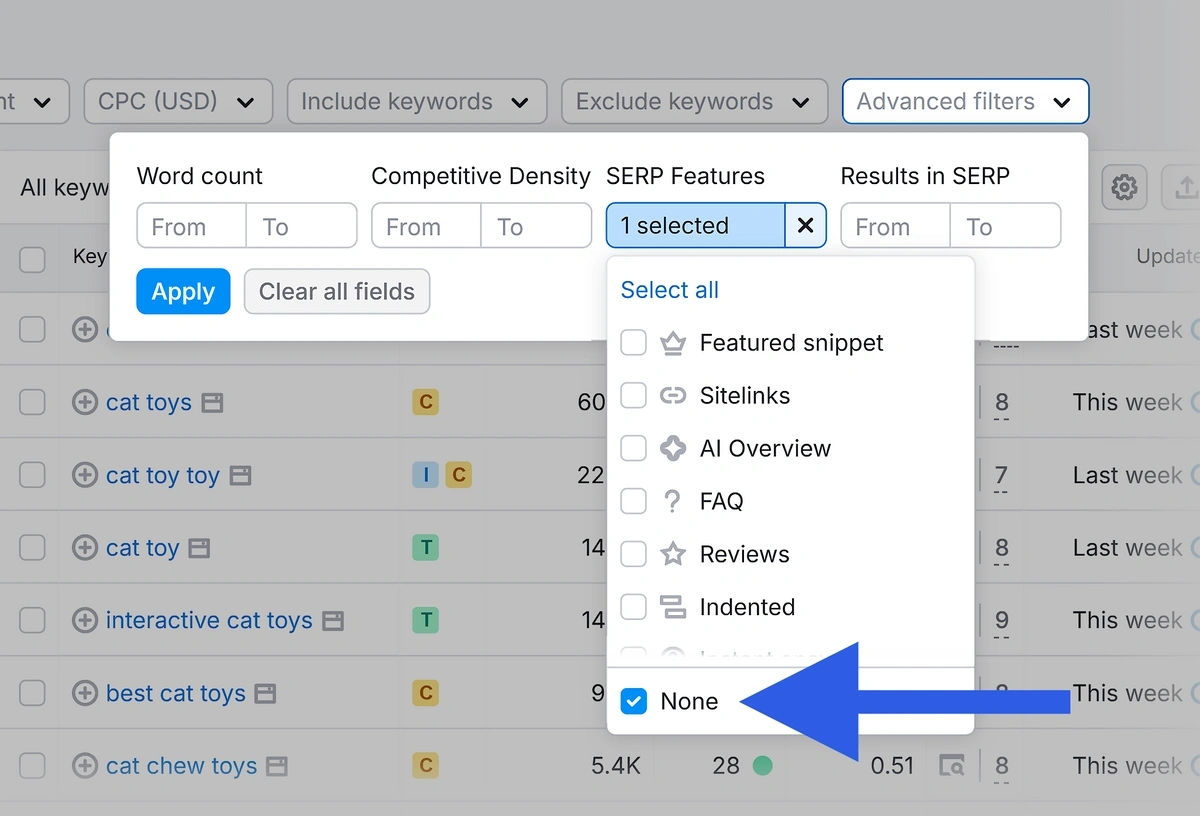Click the Apply button
The width and height of the screenshot is (1200, 816).
click(x=183, y=292)
